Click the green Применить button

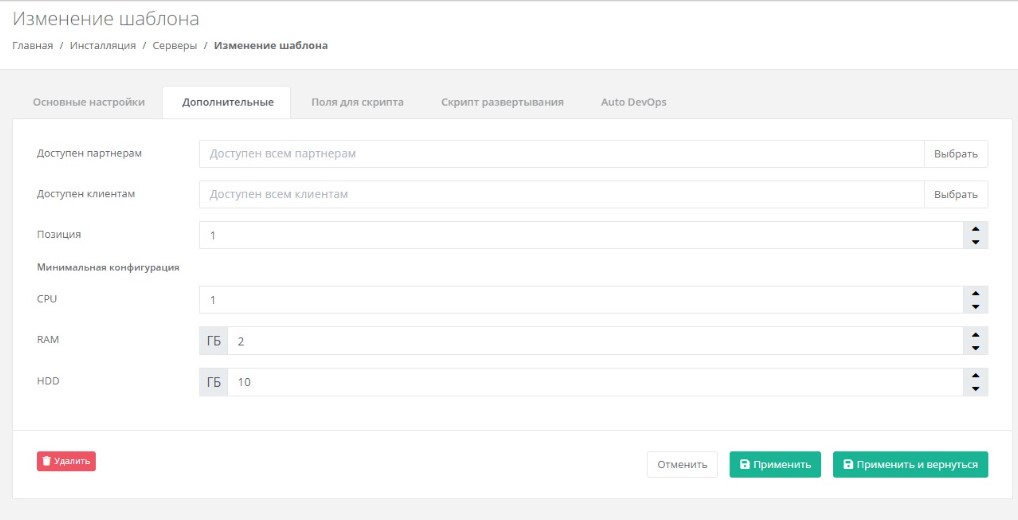pos(775,465)
